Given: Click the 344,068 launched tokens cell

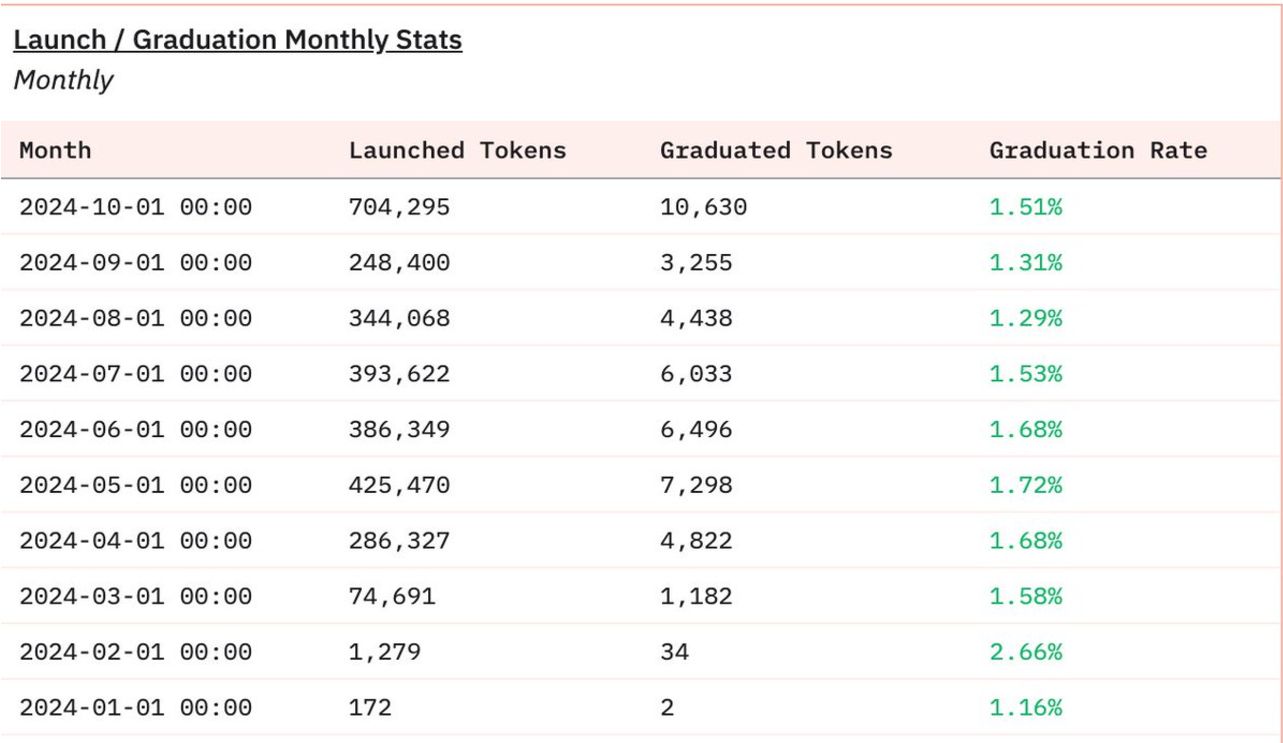Looking at the screenshot, I should tap(399, 318).
